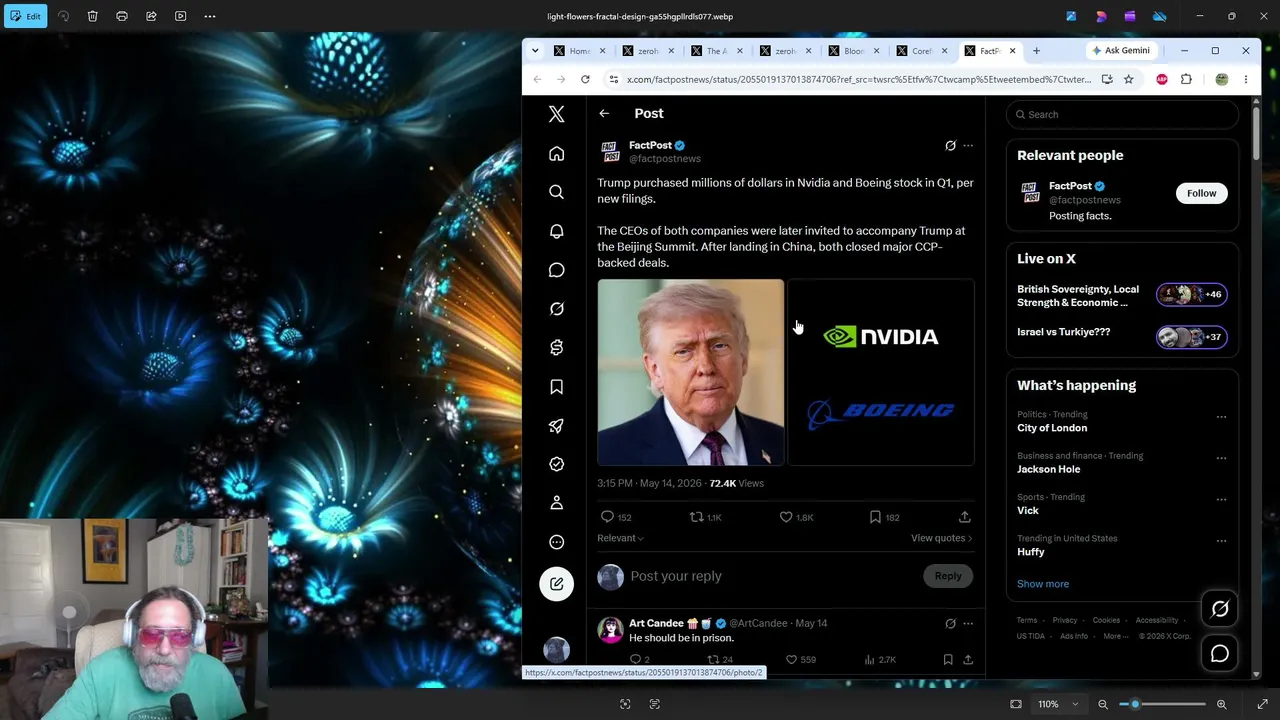This screenshot has width=1280, height=720.
Task: Compose a new post with feather button
Action: tap(557, 584)
